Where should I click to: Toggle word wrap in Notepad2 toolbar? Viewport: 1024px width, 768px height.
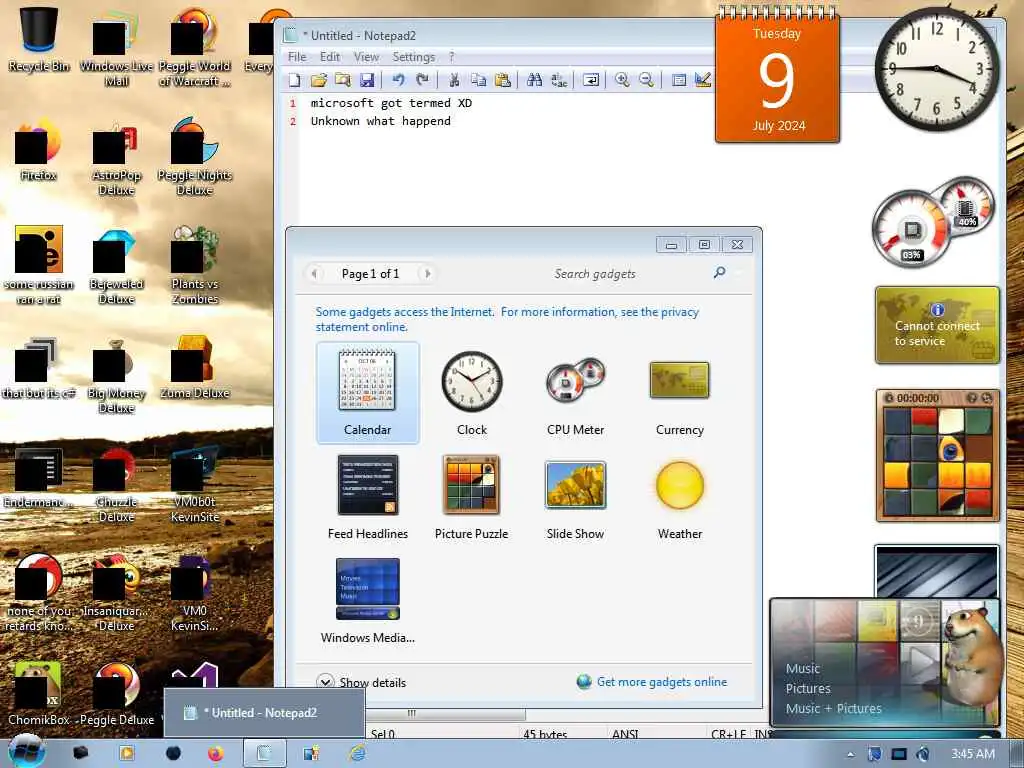coord(590,80)
